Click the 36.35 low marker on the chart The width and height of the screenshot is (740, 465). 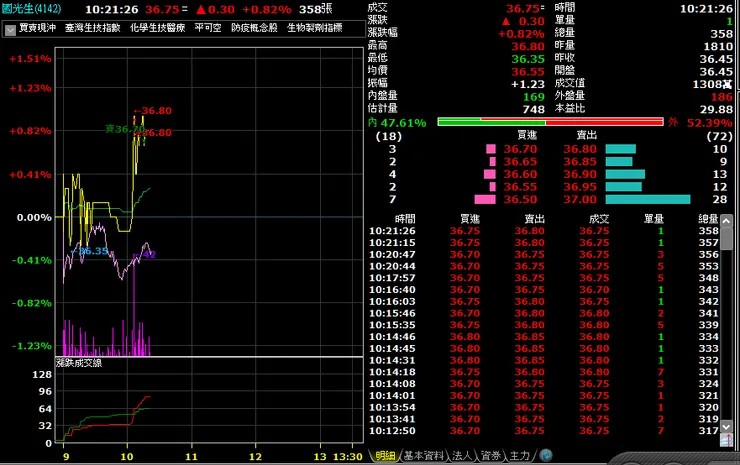(90, 251)
